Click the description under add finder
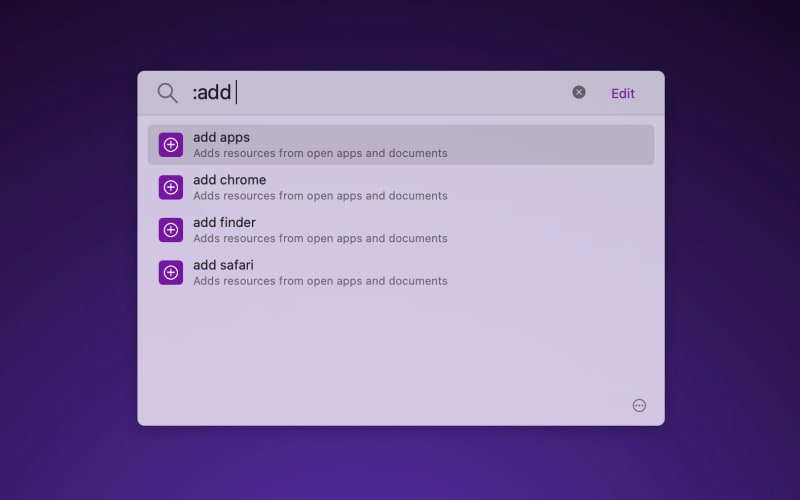The width and height of the screenshot is (800, 500). tap(320, 238)
